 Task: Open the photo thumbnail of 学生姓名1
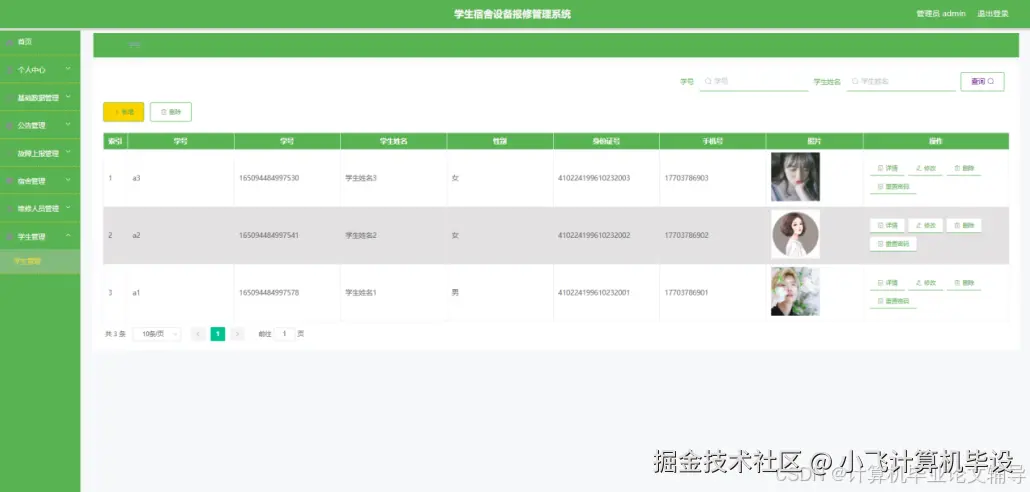coord(795,292)
